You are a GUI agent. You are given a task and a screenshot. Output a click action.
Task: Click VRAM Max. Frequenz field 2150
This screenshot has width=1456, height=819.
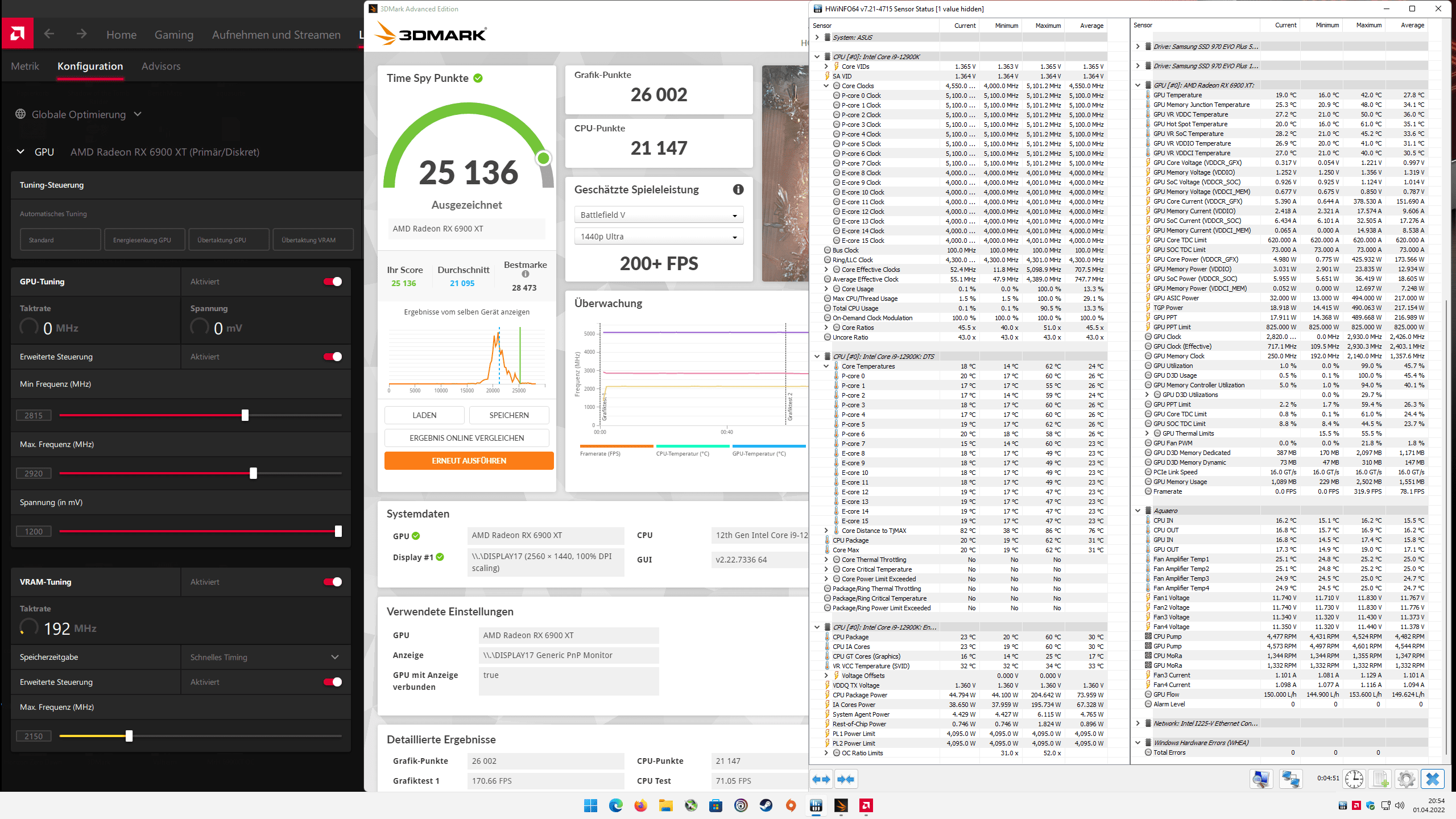(34, 736)
